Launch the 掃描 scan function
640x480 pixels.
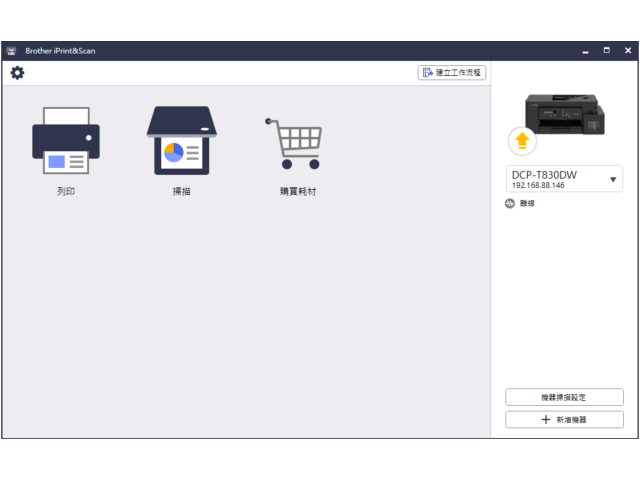(x=182, y=152)
